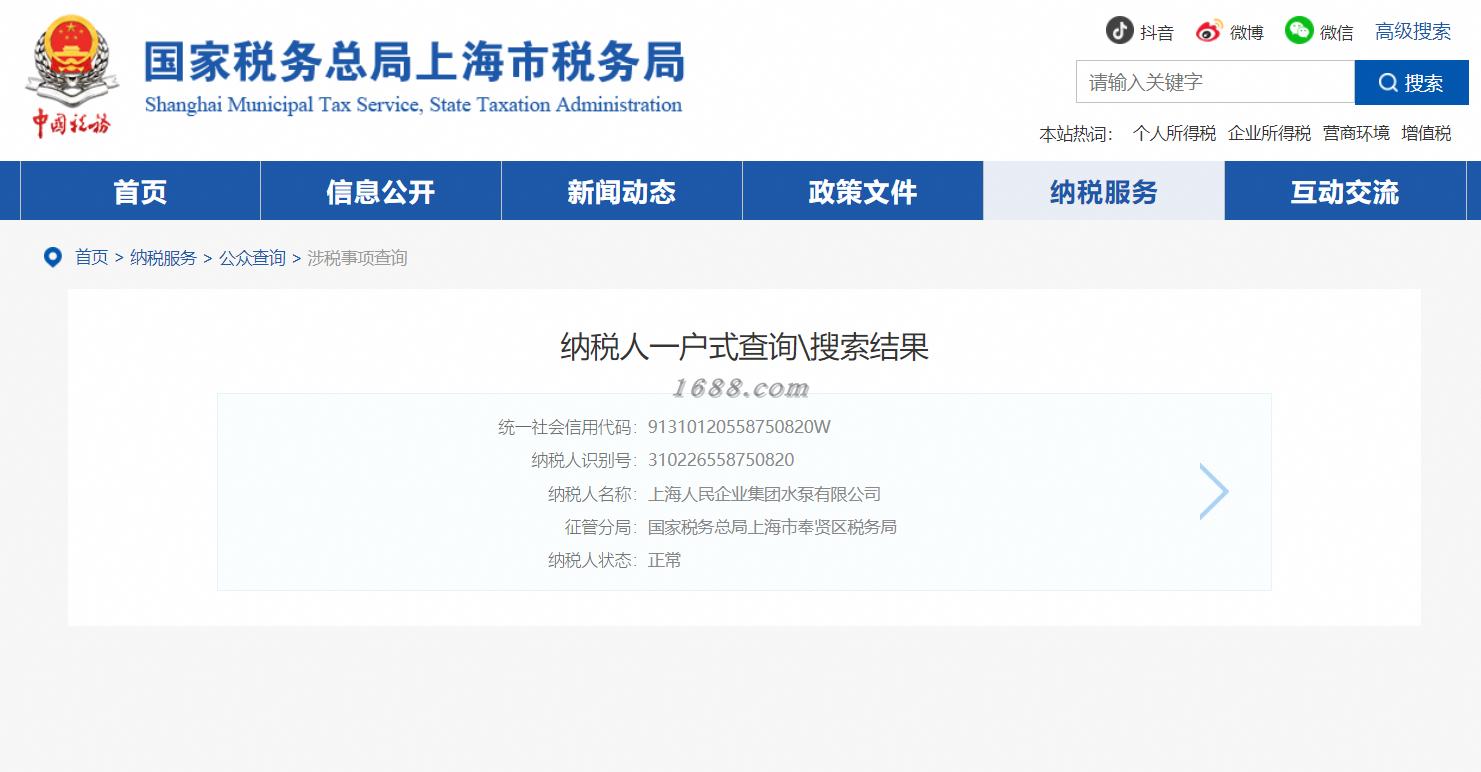Click the site title 国家税务总局上海市税务局
The height and width of the screenshot is (772, 1481).
tap(414, 62)
